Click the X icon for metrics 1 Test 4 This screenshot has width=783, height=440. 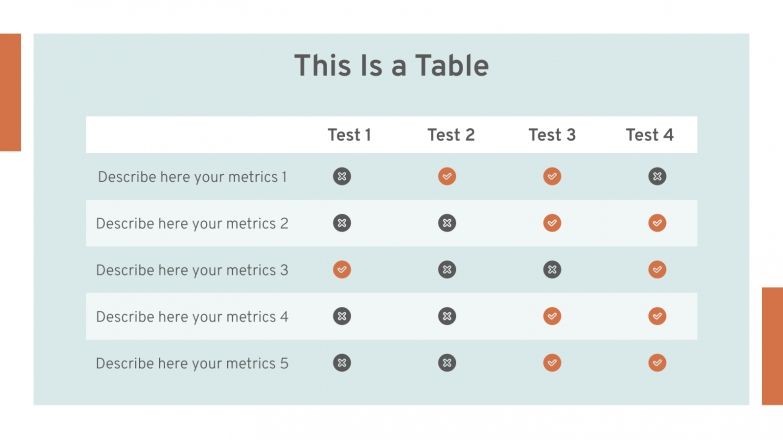pos(657,177)
